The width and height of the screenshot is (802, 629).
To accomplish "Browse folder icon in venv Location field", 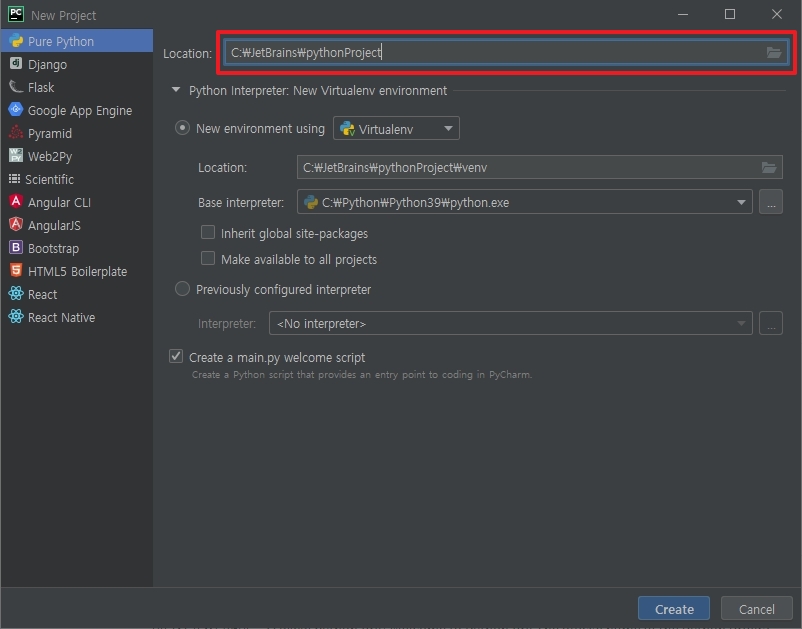I will click(x=769, y=167).
